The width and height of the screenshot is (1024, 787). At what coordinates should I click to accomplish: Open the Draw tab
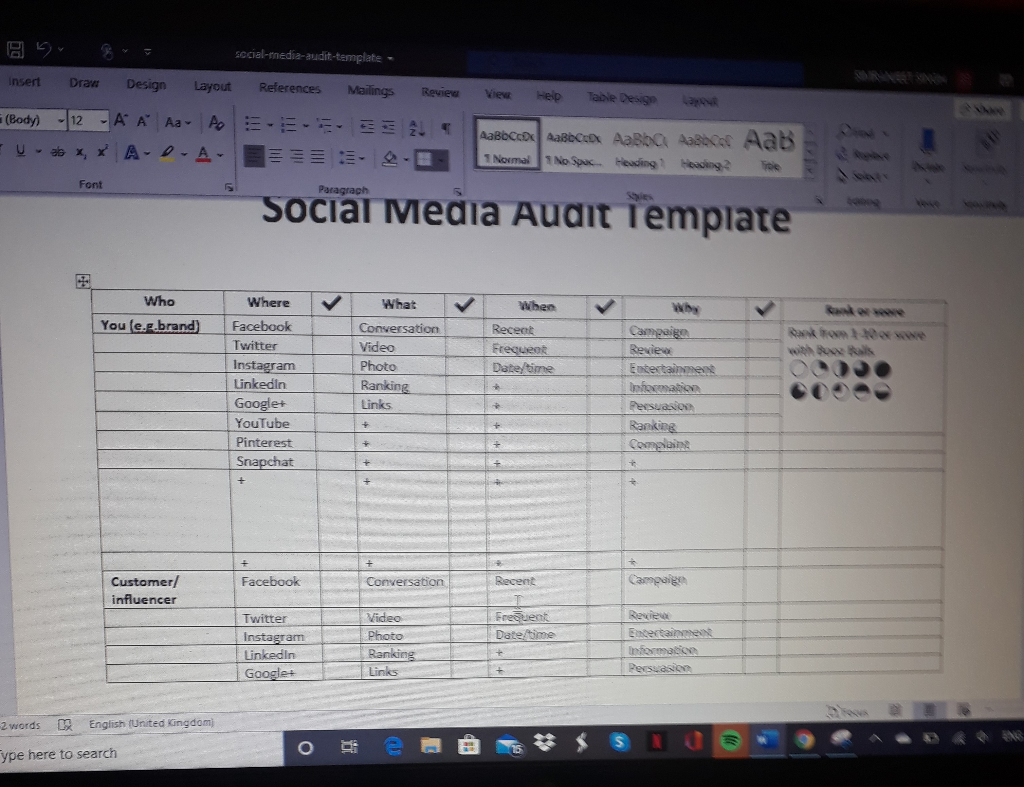point(84,83)
